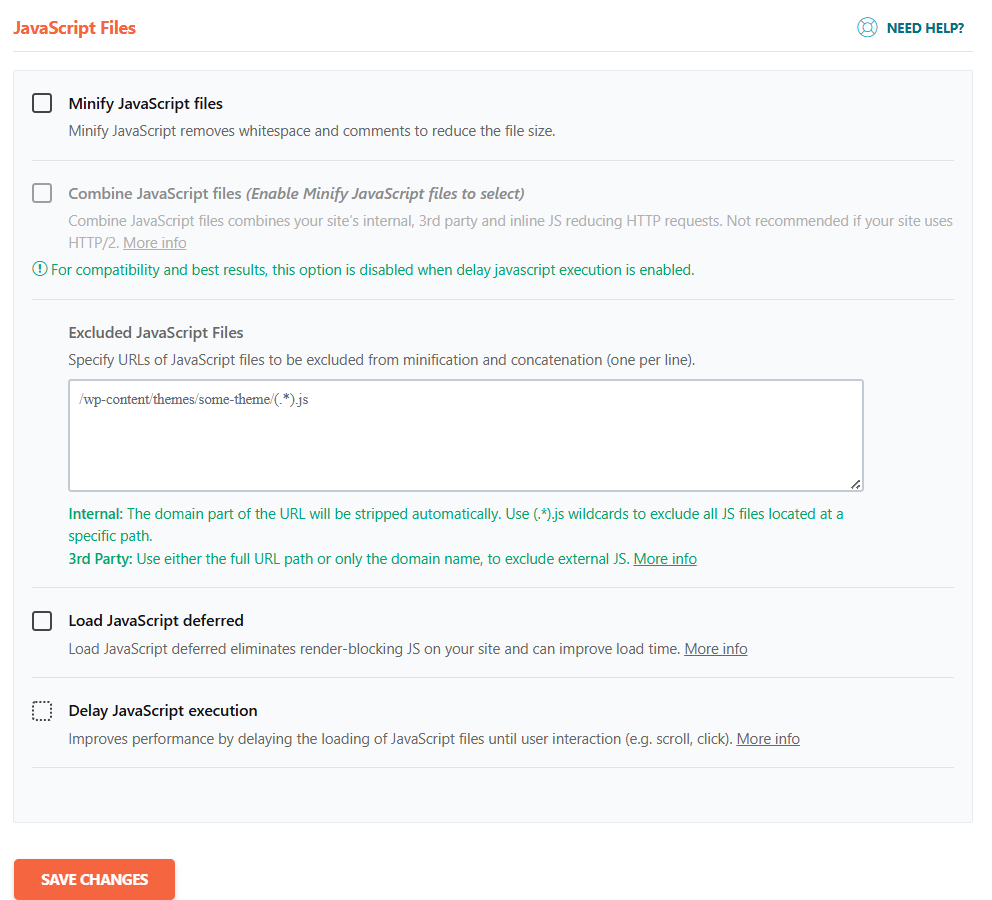
Task: Click the JavaScript Files section heading
Action: click(x=74, y=28)
